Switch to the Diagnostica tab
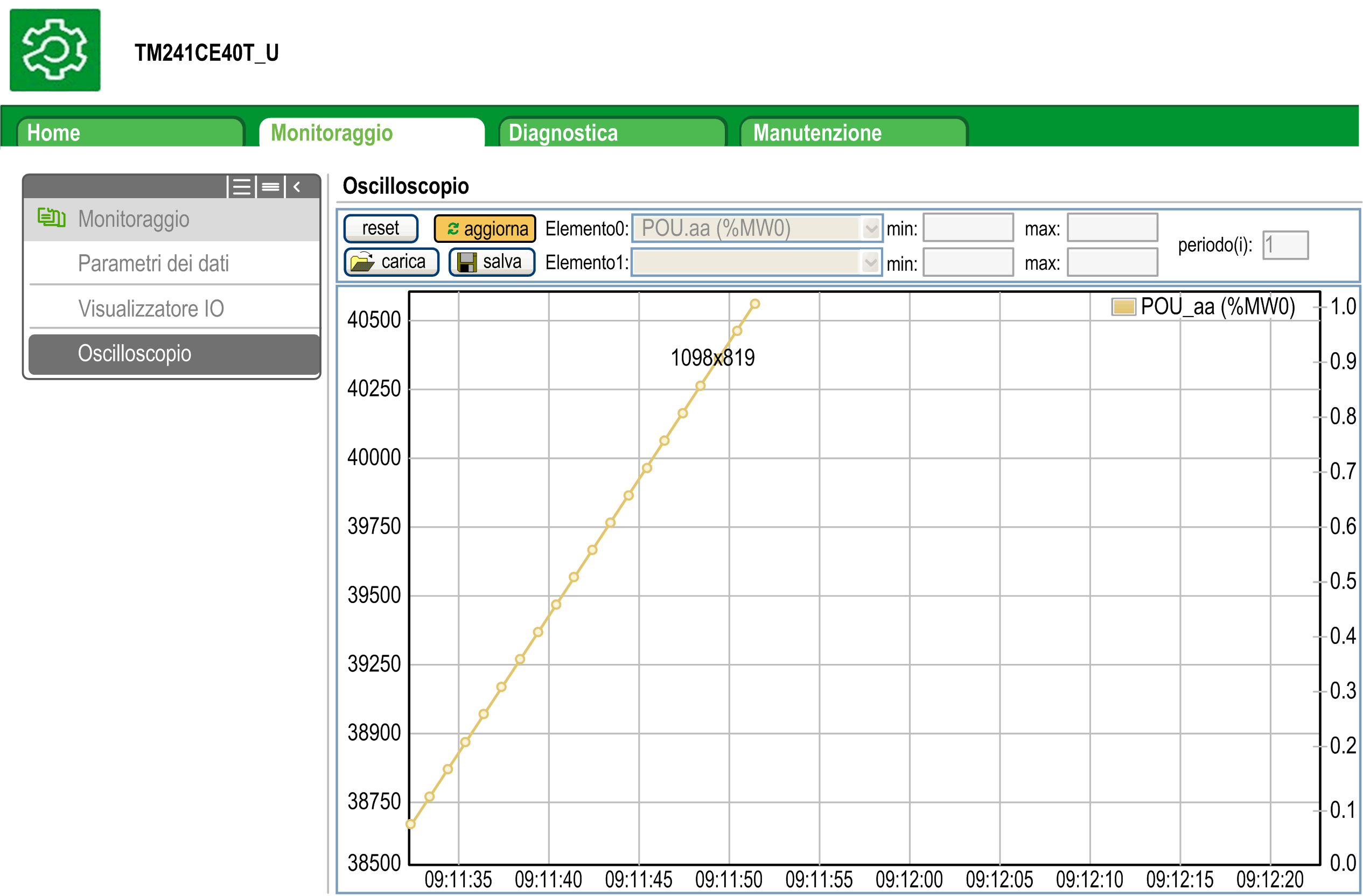 tap(612, 133)
